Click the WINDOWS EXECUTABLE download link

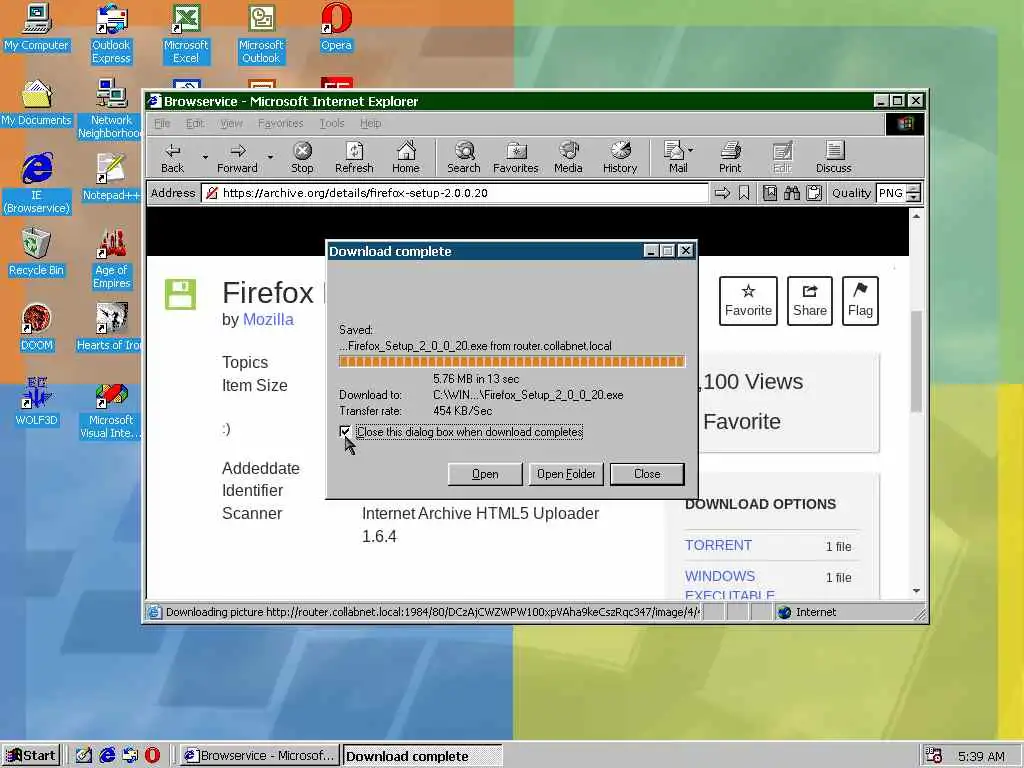(x=729, y=585)
